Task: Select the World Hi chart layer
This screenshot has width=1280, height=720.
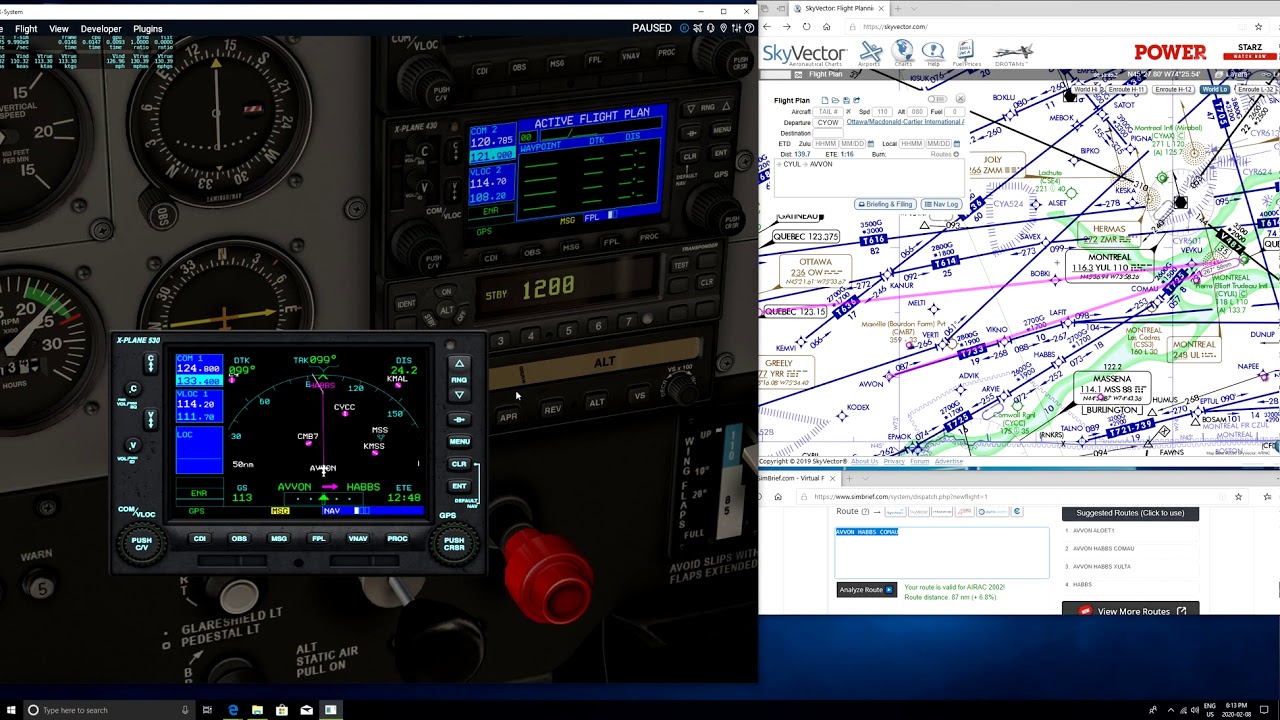Action: pyautogui.click(x=1085, y=89)
